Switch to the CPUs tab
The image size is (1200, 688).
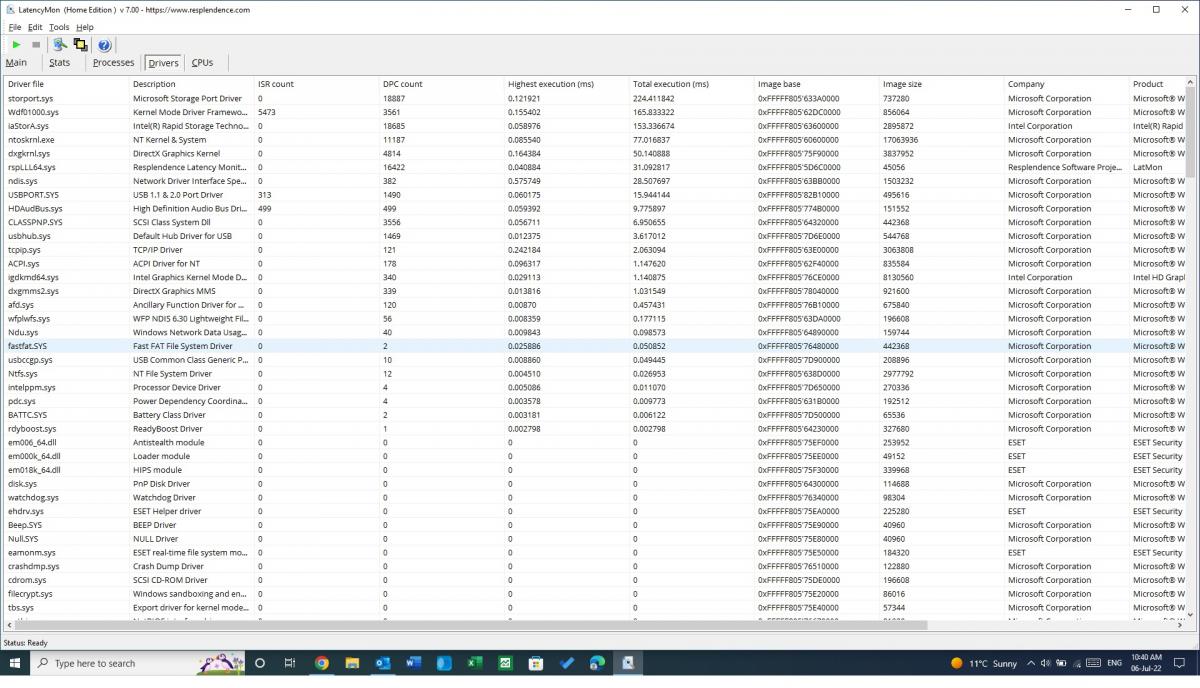point(202,62)
